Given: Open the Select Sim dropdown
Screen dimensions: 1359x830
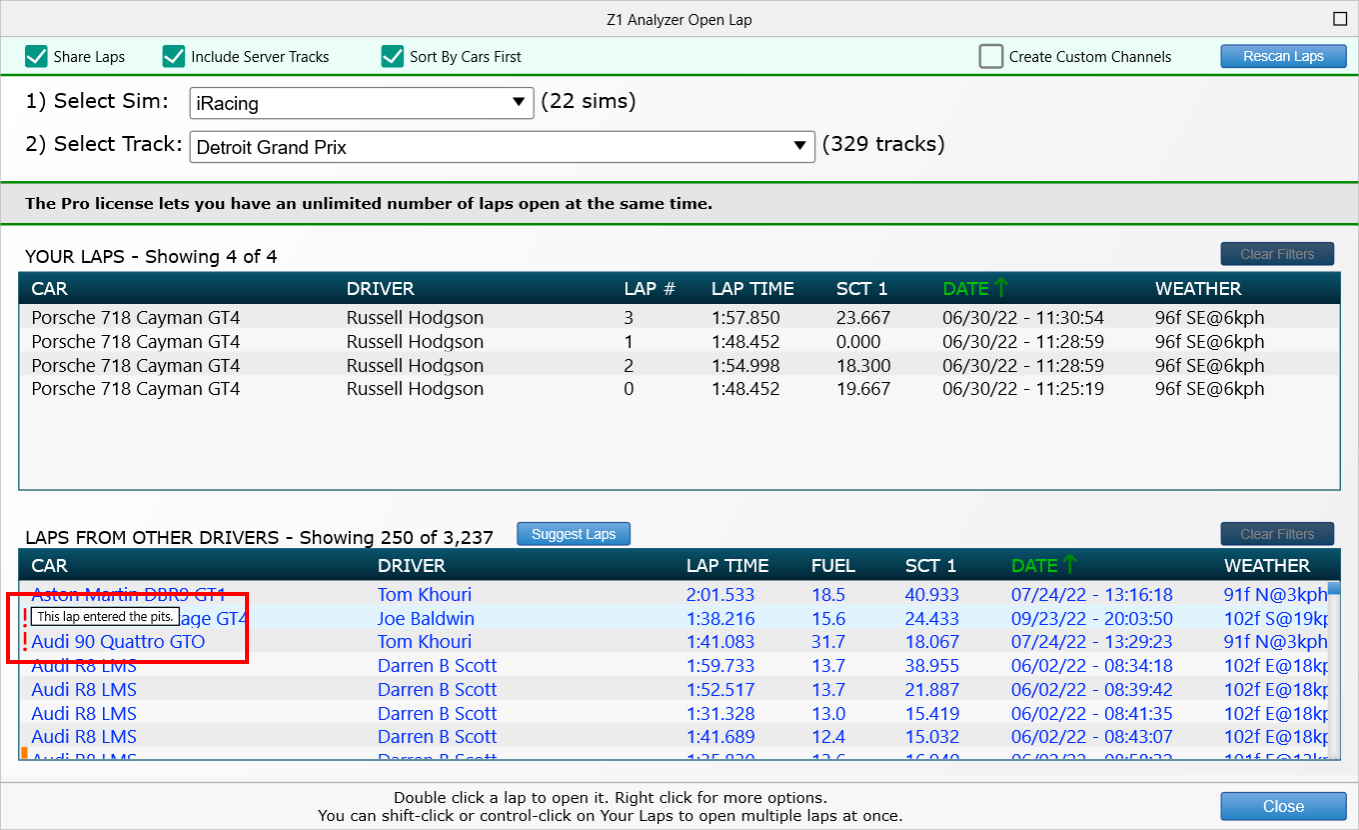Looking at the screenshot, I should click(362, 102).
